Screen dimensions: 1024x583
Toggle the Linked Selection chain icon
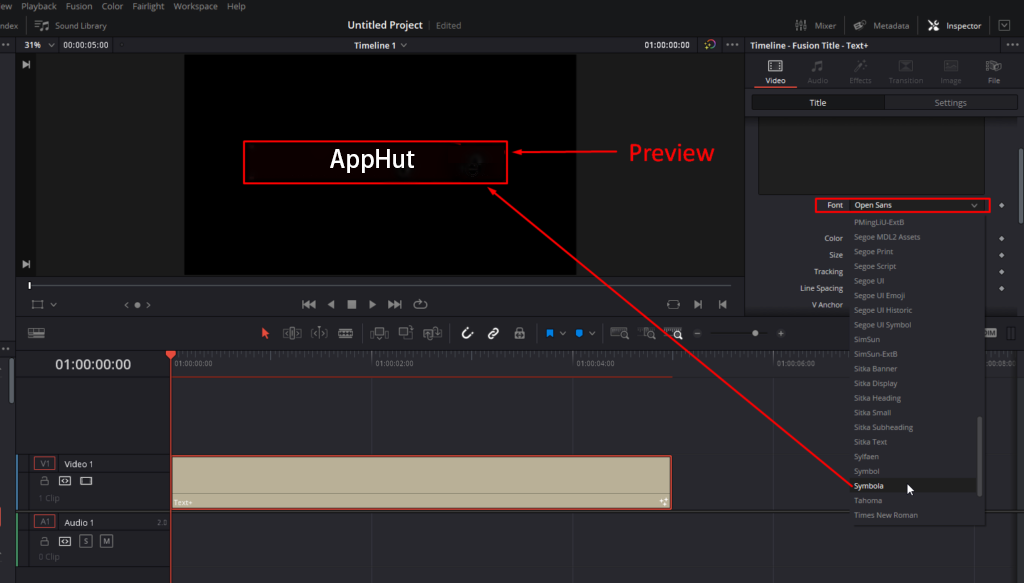pos(493,333)
